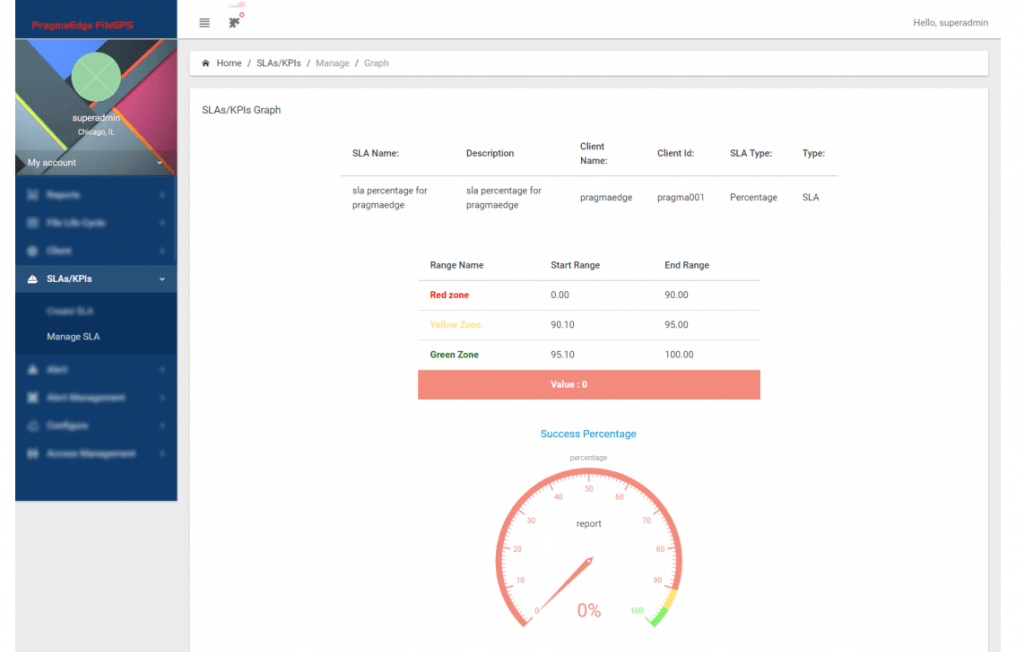Open Manage SLA in the sidebar

(73, 337)
